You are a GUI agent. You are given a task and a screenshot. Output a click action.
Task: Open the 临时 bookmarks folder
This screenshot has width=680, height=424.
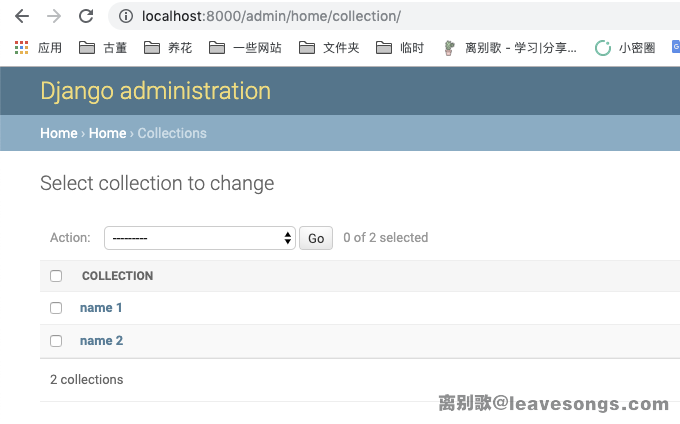pyautogui.click(x=400, y=47)
